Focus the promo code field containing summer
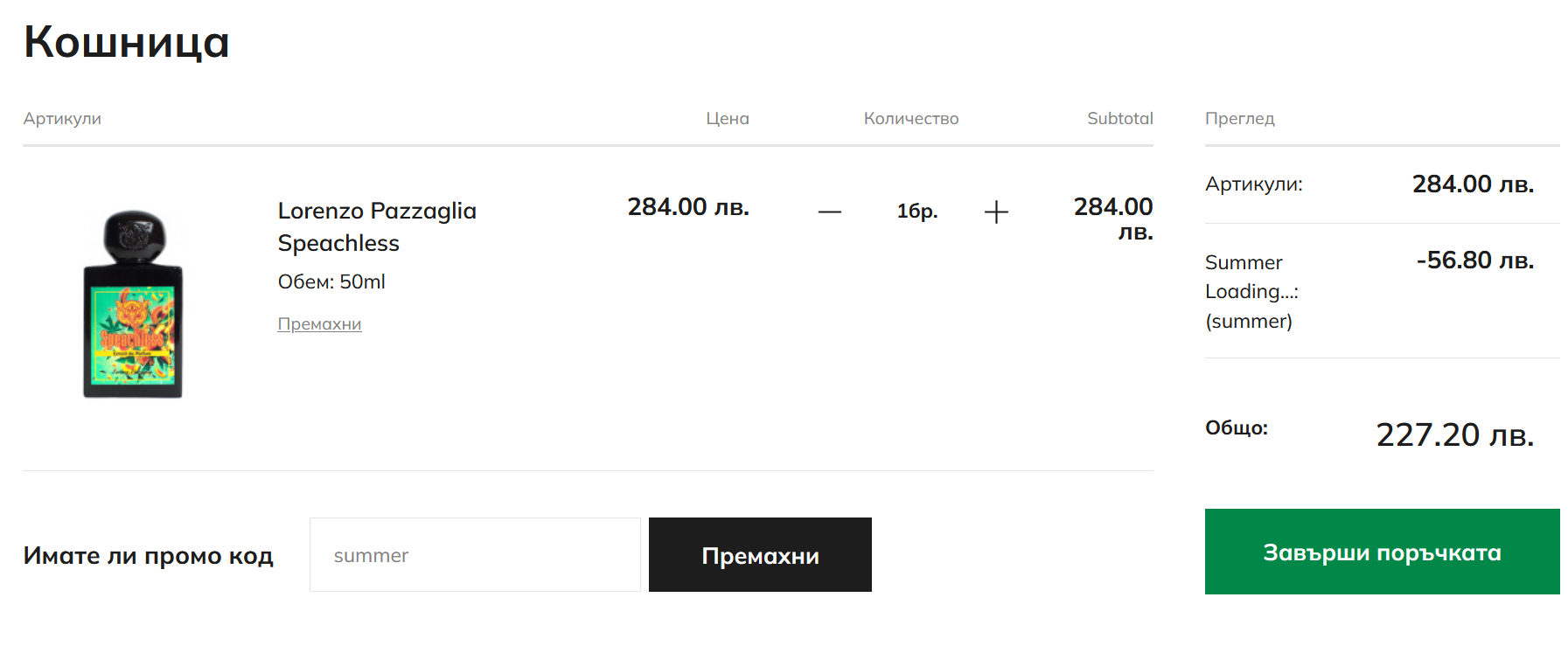The image size is (1568, 646). tap(475, 554)
